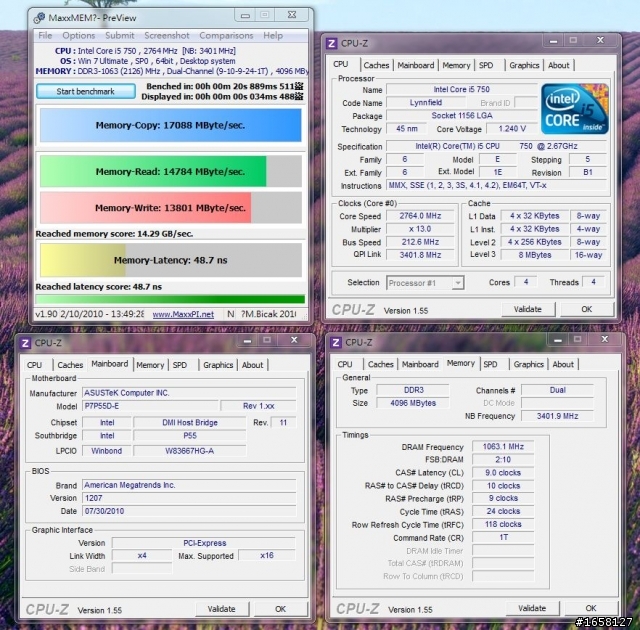This screenshot has width=640, height=630.
Task: Switch to Mainboard tab in the CPU window
Action: point(416,65)
